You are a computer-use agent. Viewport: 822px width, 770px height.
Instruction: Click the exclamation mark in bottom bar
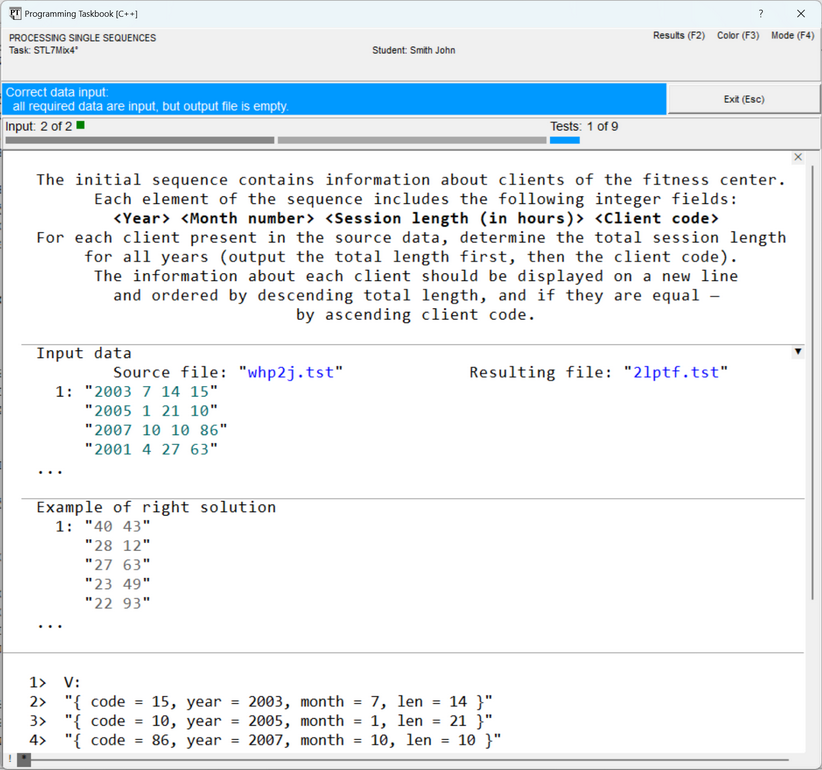click(x=9, y=760)
